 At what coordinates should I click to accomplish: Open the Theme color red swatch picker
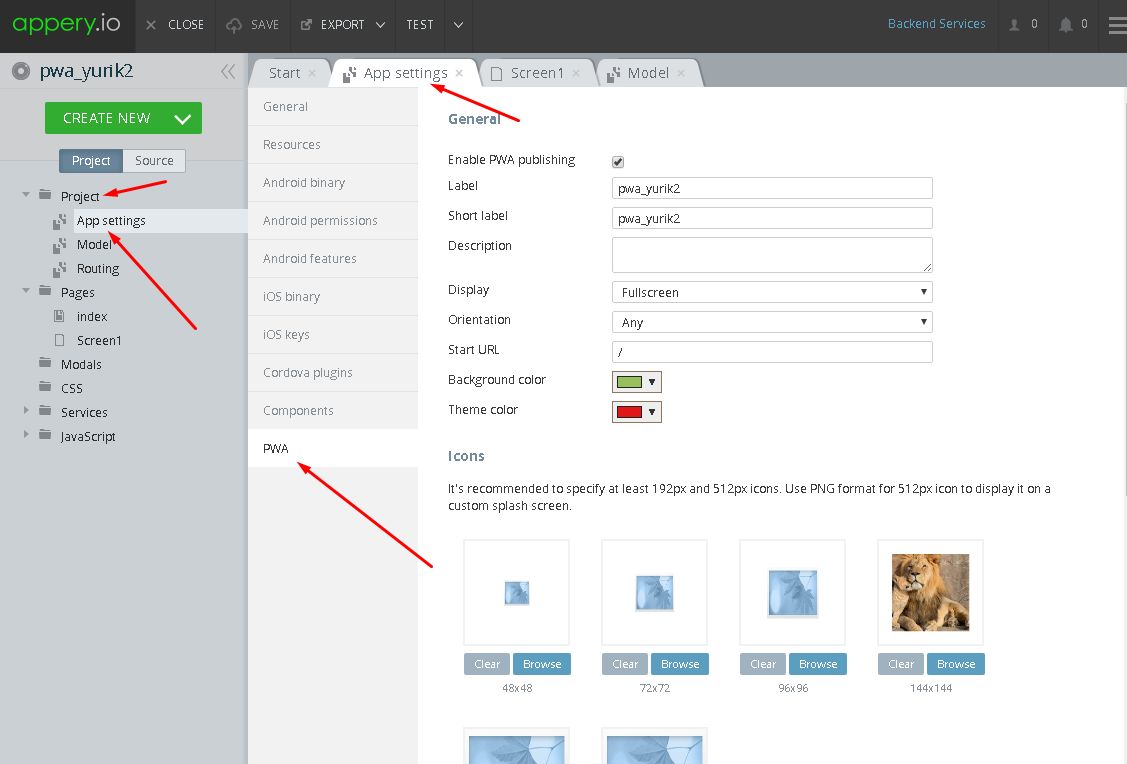pos(637,412)
